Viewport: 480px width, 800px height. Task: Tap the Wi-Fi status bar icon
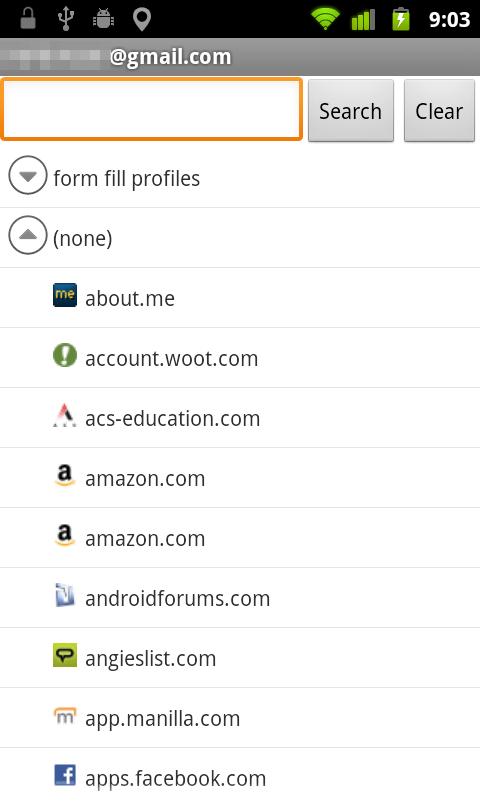[325, 19]
